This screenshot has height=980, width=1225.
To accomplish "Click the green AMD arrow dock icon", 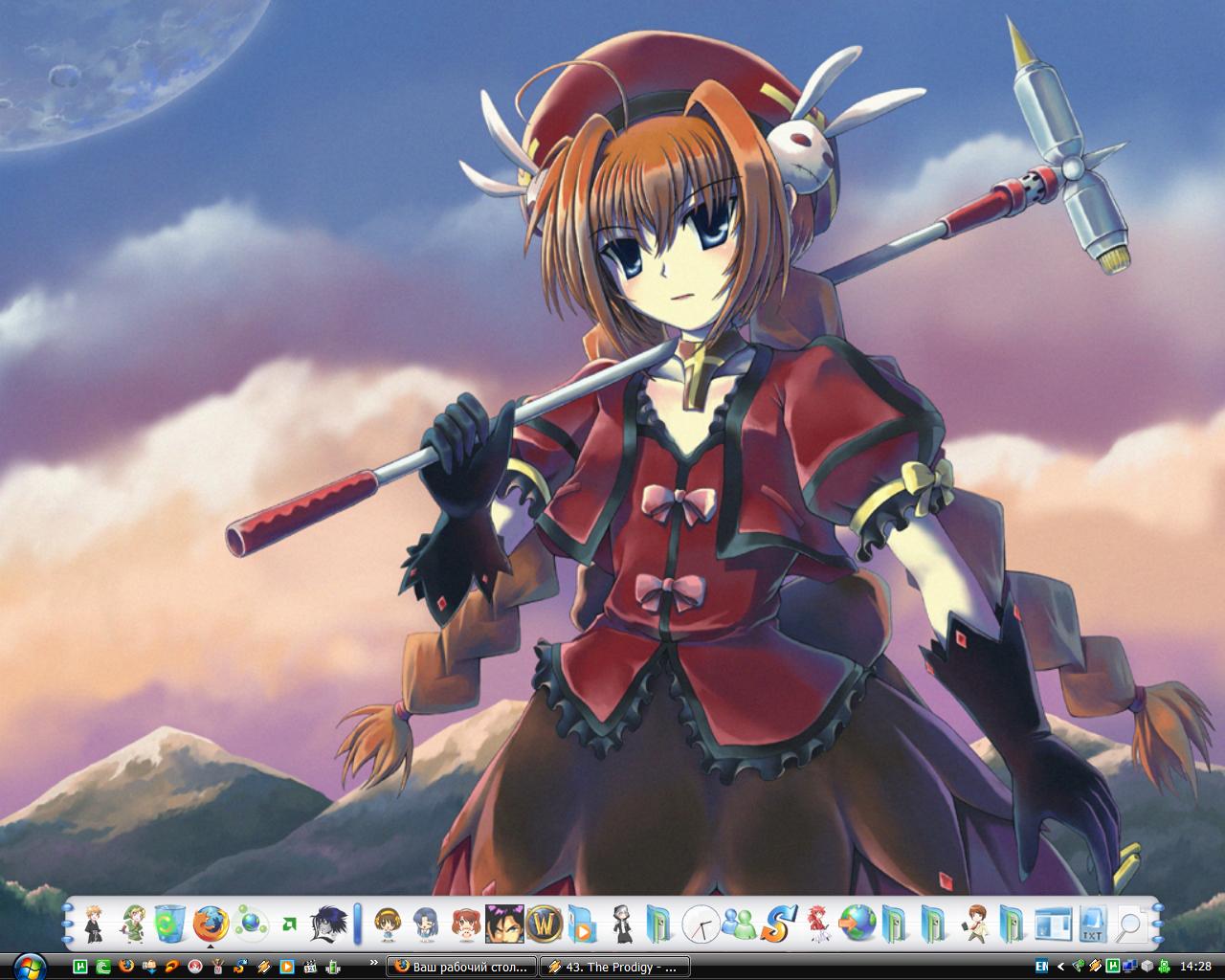I will 289,924.
